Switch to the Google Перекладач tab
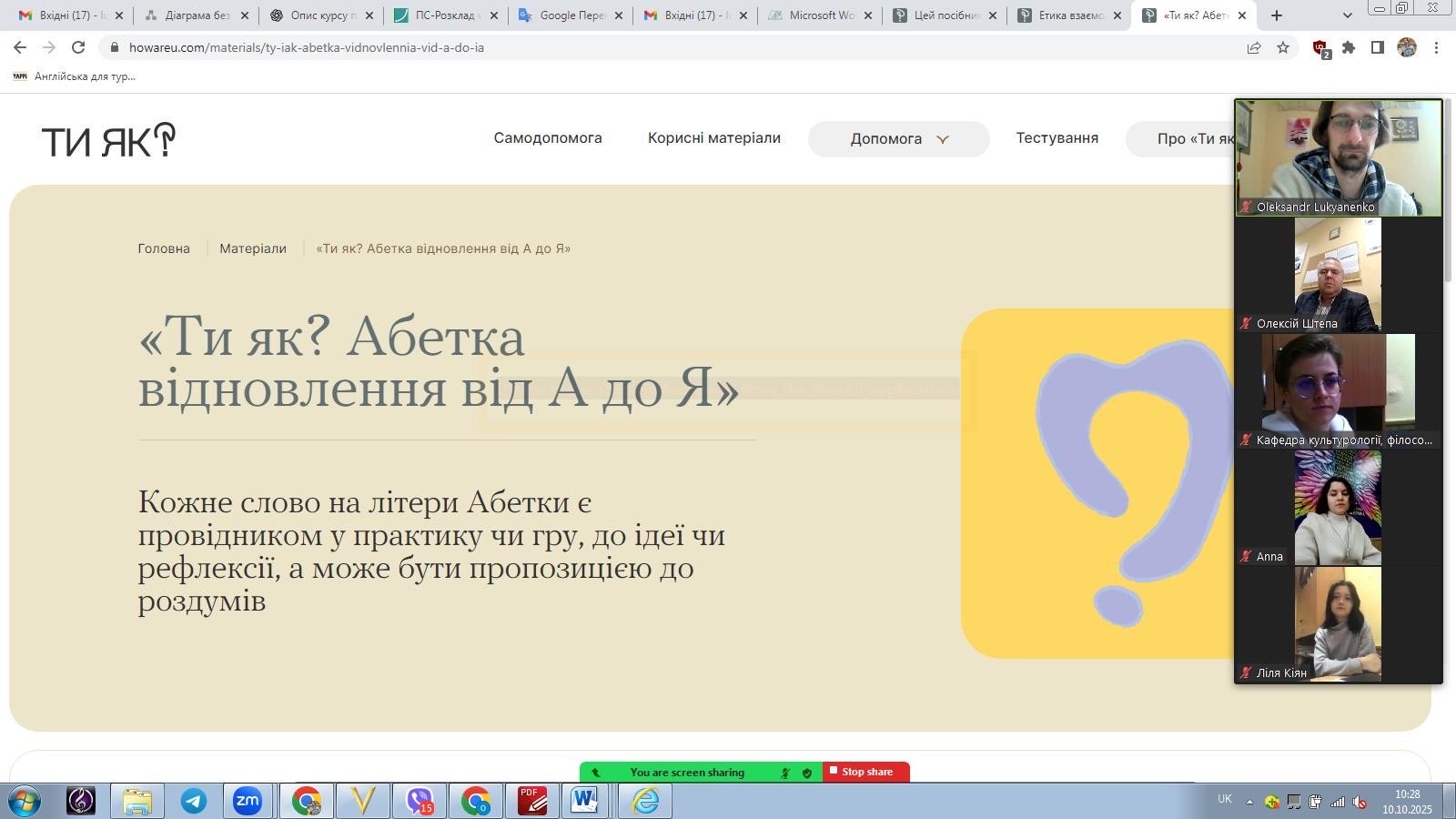 tap(571, 15)
